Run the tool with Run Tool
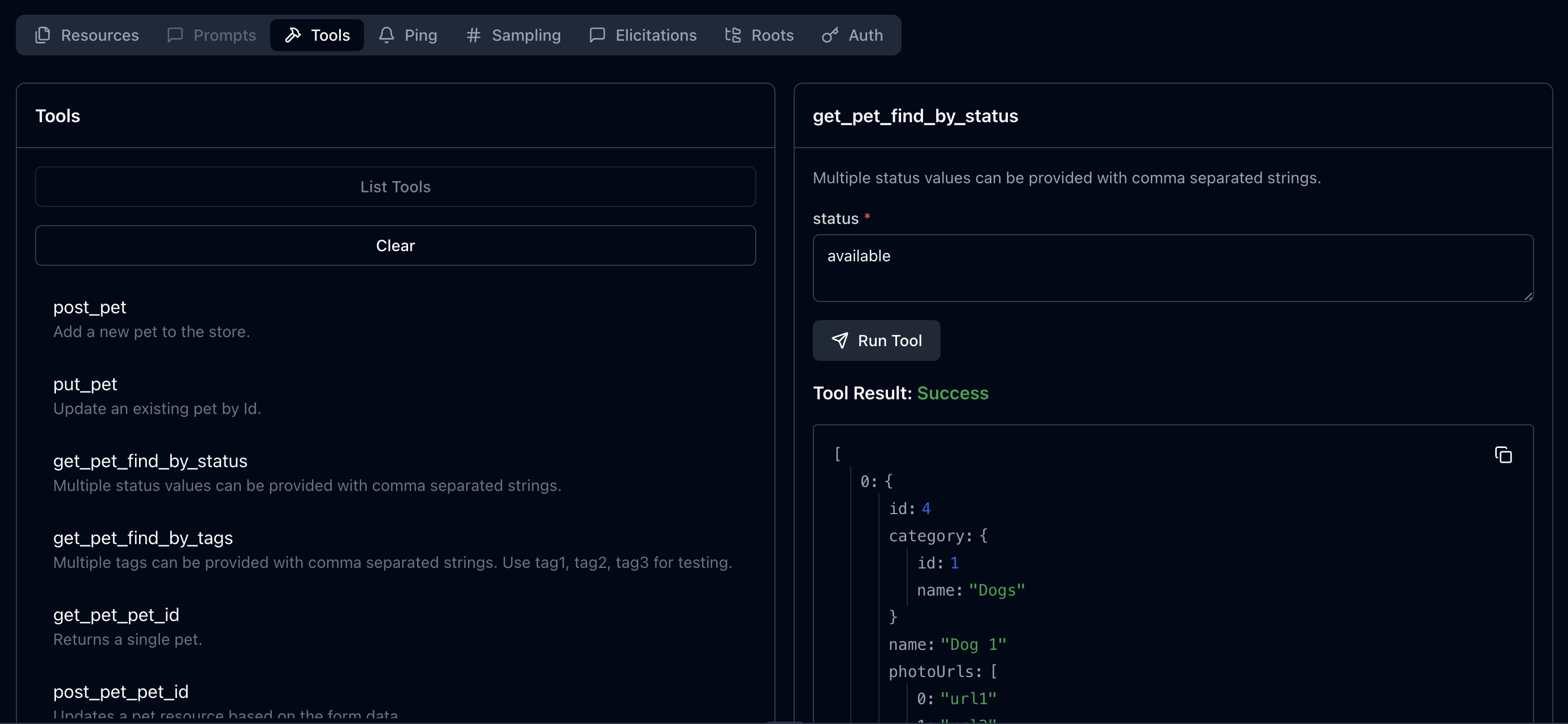This screenshot has width=1568, height=724. [876, 341]
